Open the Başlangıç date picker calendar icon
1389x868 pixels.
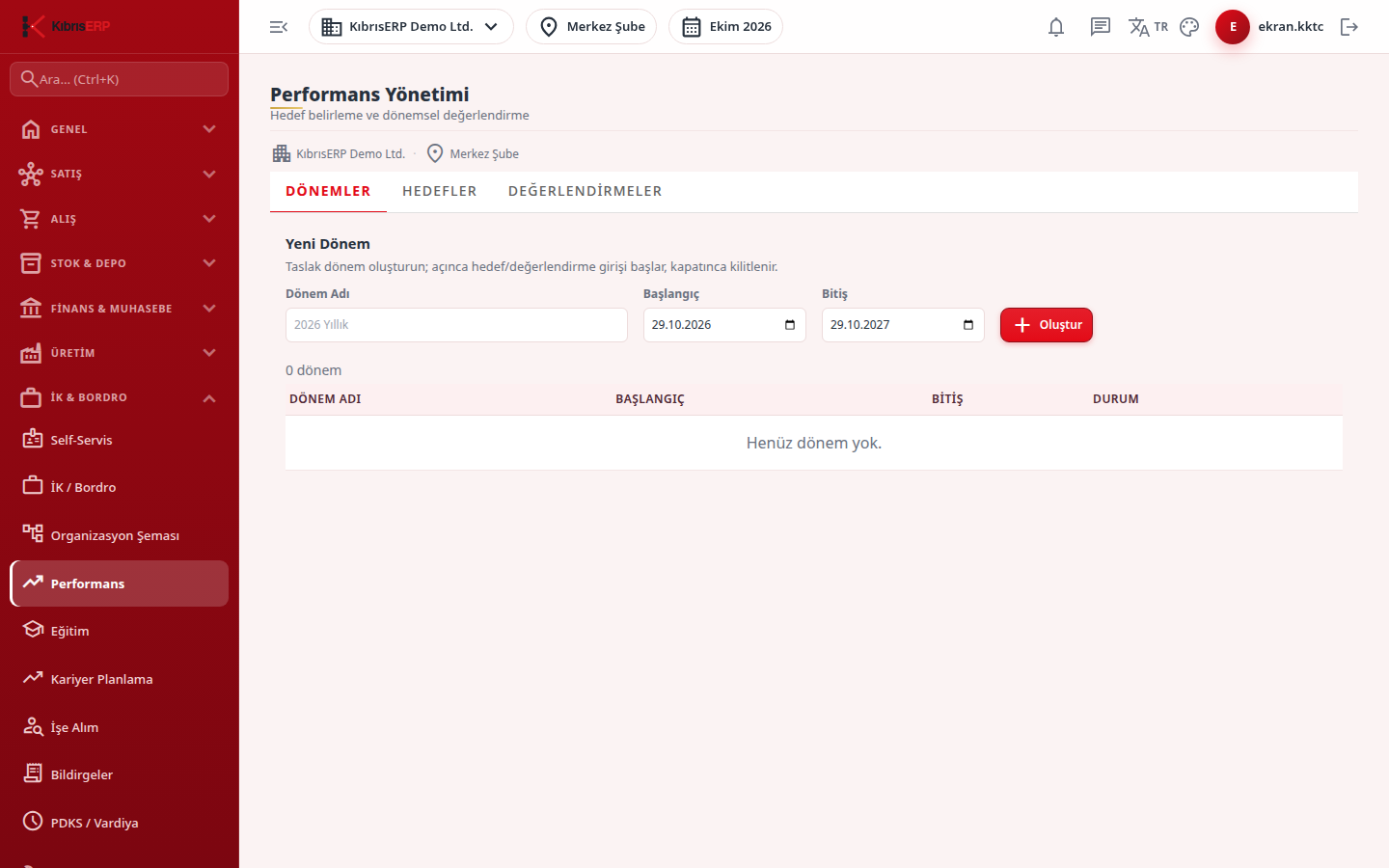pos(790,325)
